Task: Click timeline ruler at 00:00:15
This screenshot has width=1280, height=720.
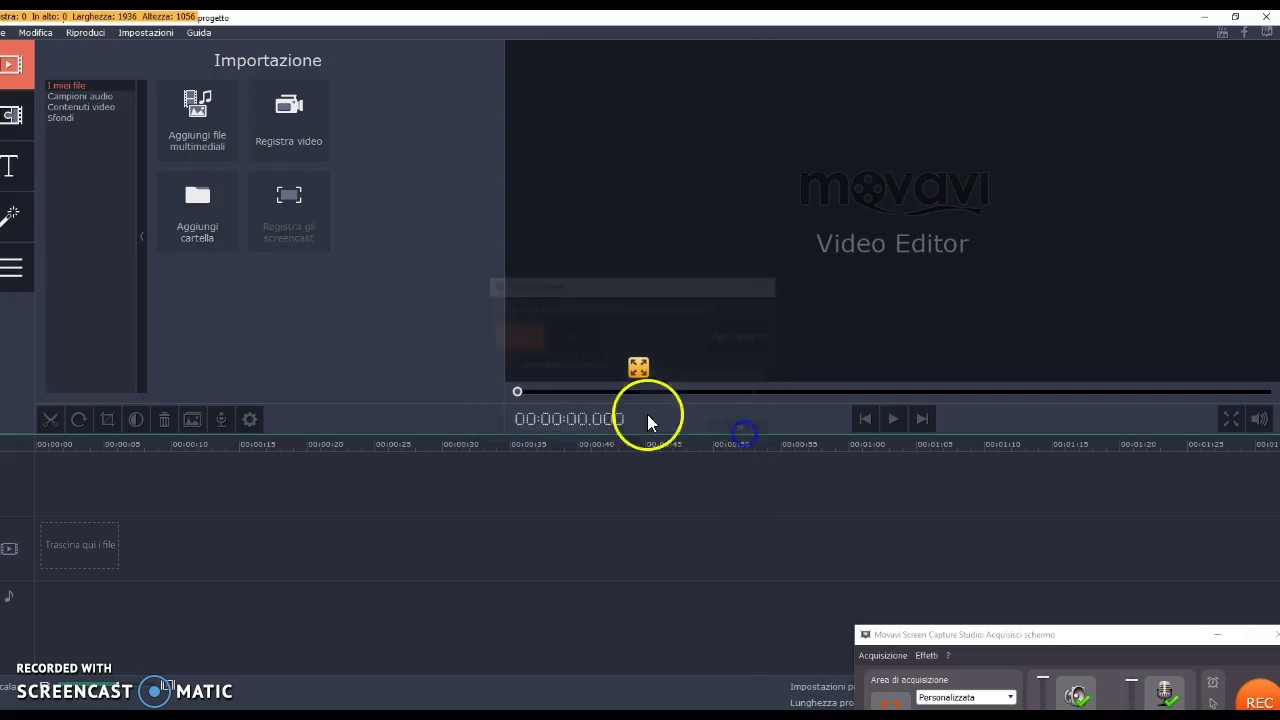Action: pyautogui.click(x=258, y=444)
